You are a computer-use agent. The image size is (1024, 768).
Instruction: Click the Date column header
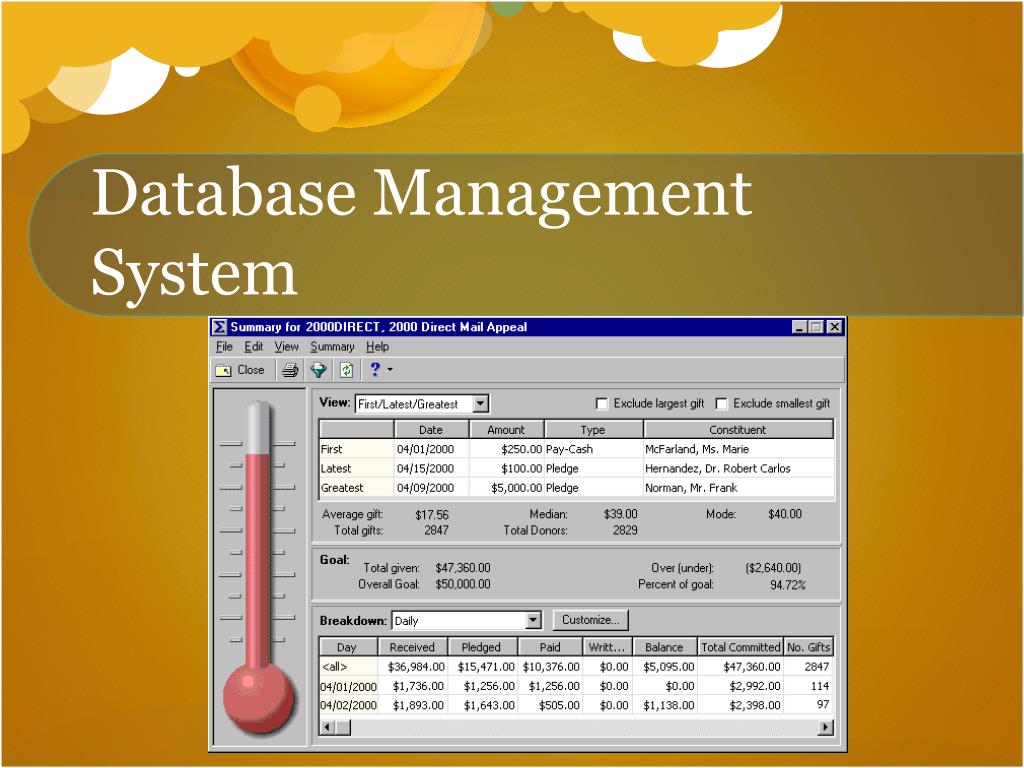tap(431, 430)
